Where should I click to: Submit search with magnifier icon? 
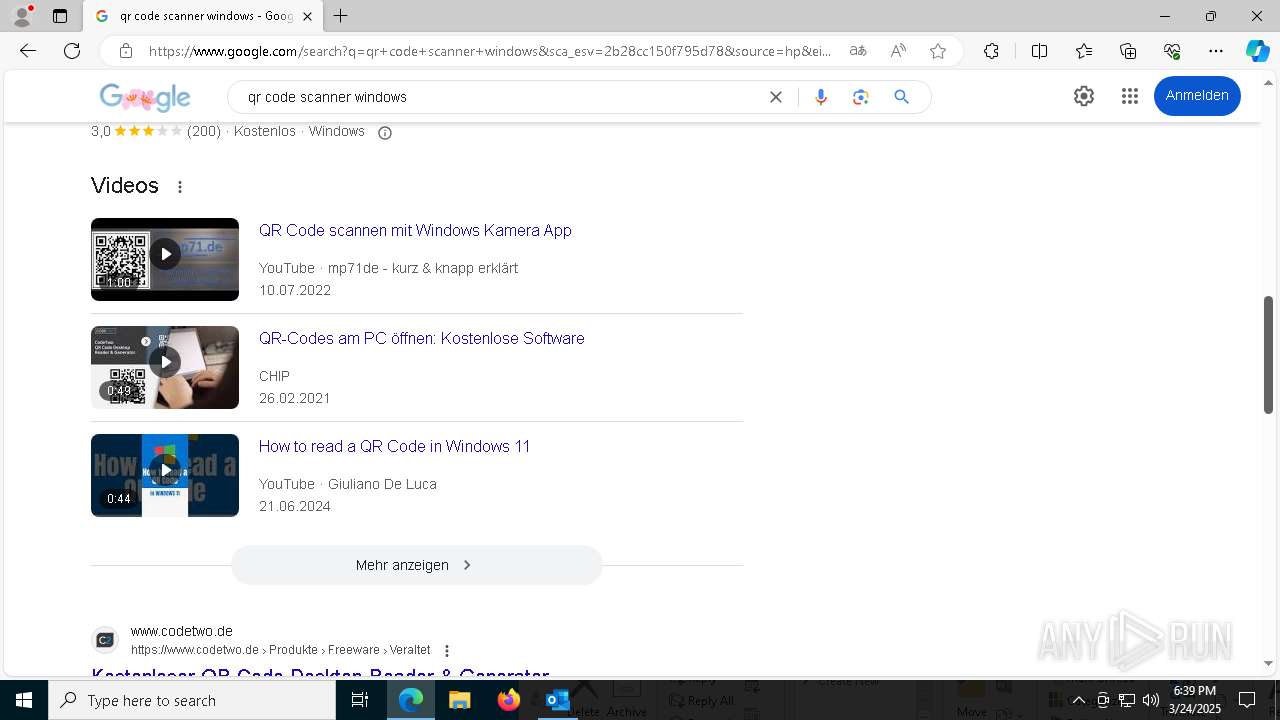point(901,97)
